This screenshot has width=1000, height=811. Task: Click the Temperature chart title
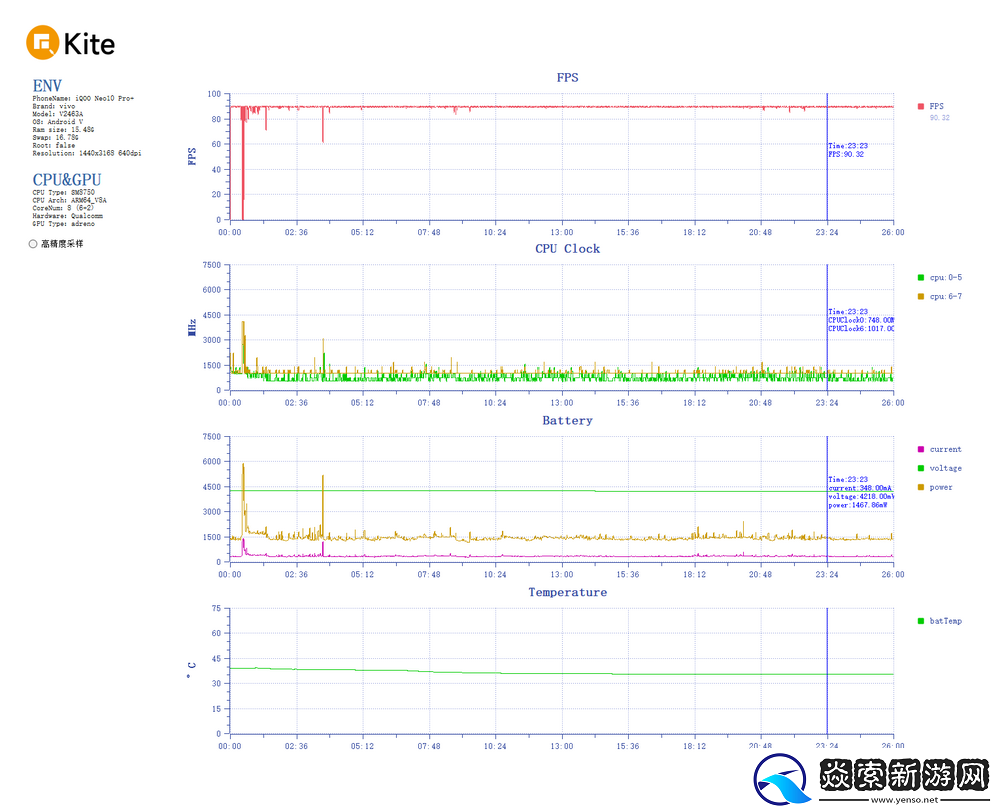[x=567, y=593]
